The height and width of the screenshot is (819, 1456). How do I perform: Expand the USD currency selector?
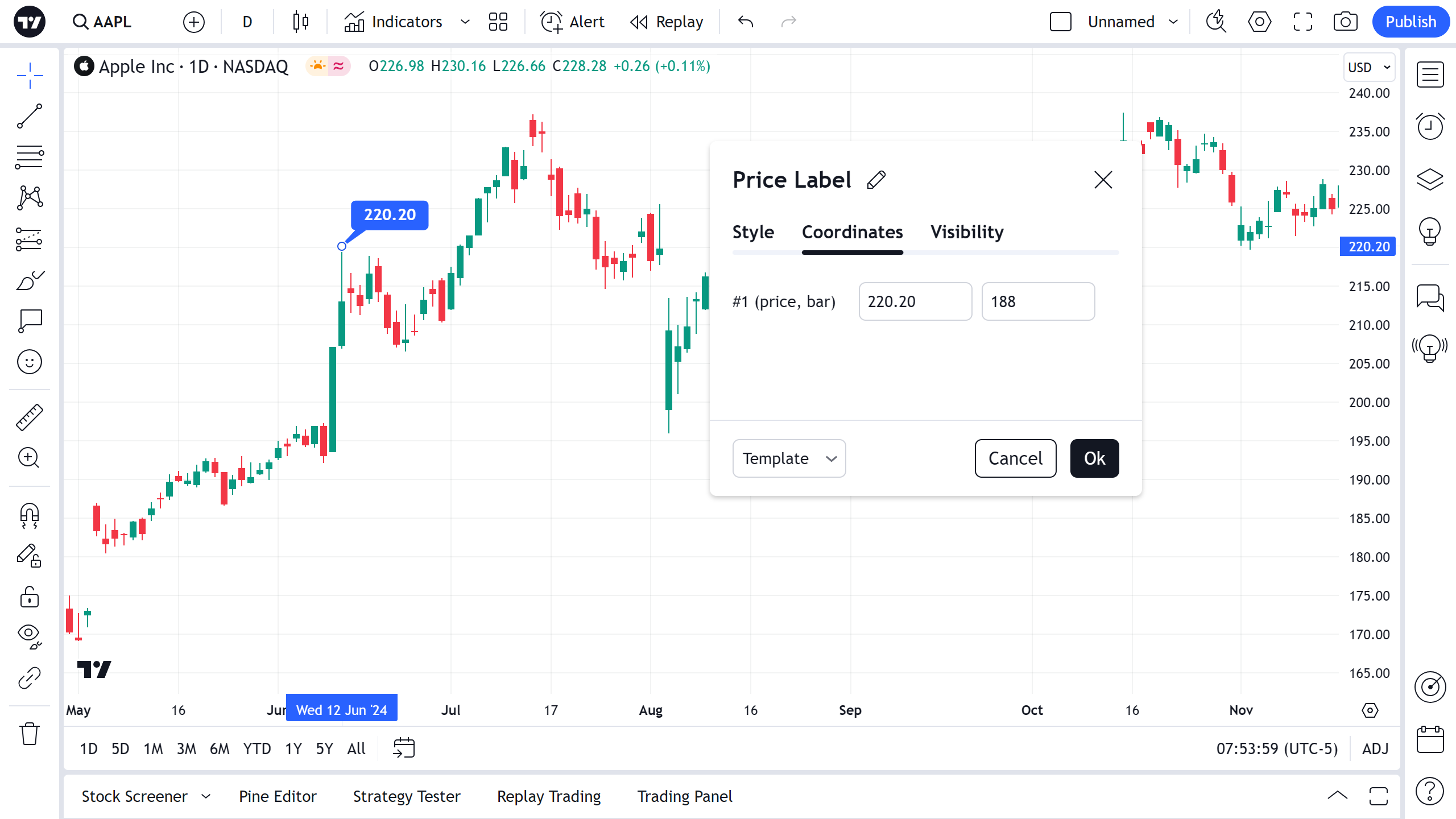point(1368,67)
